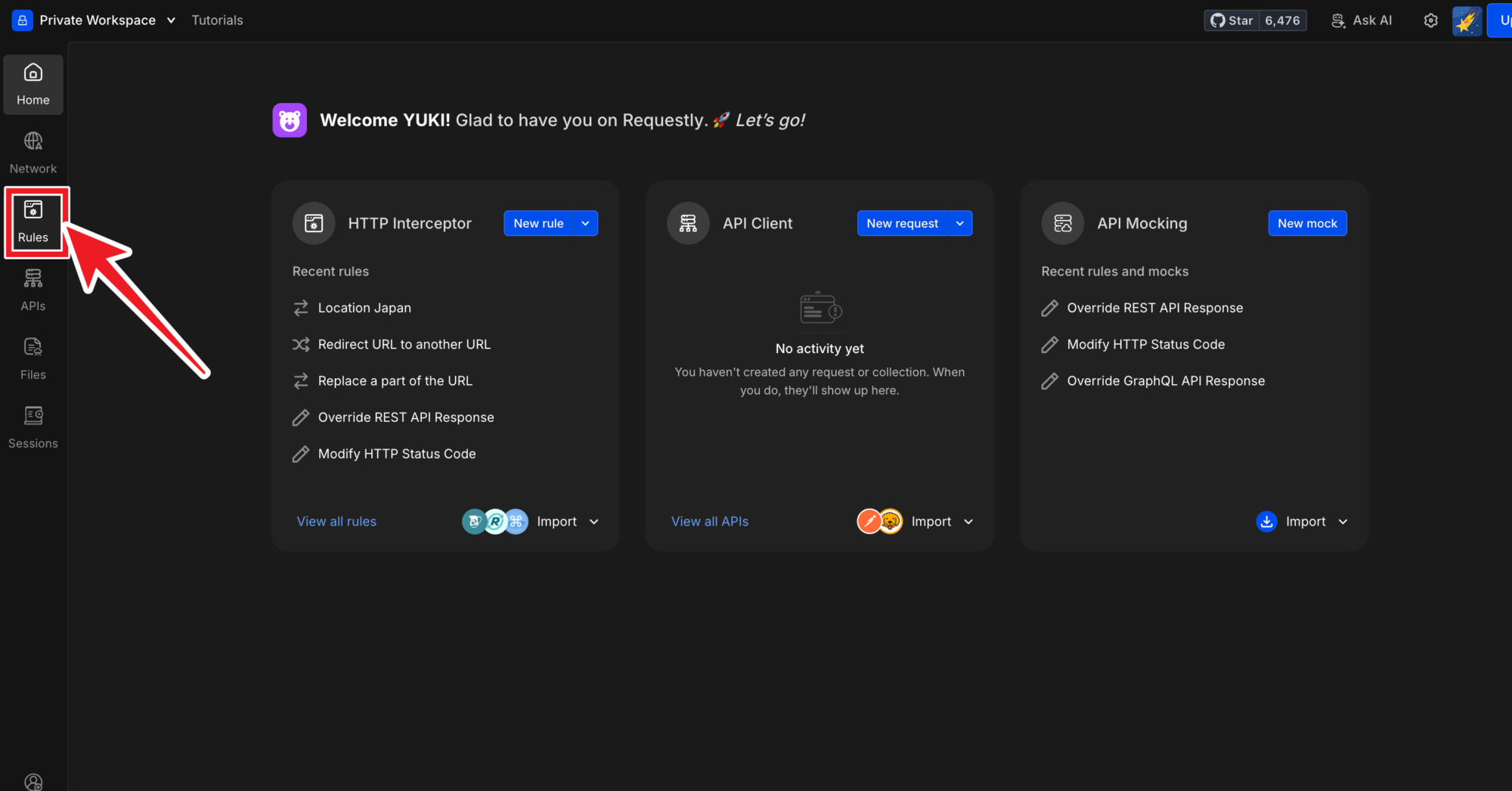1512x791 pixels.
Task: Open the Location Japan recent rule
Action: pyautogui.click(x=364, y=308)
